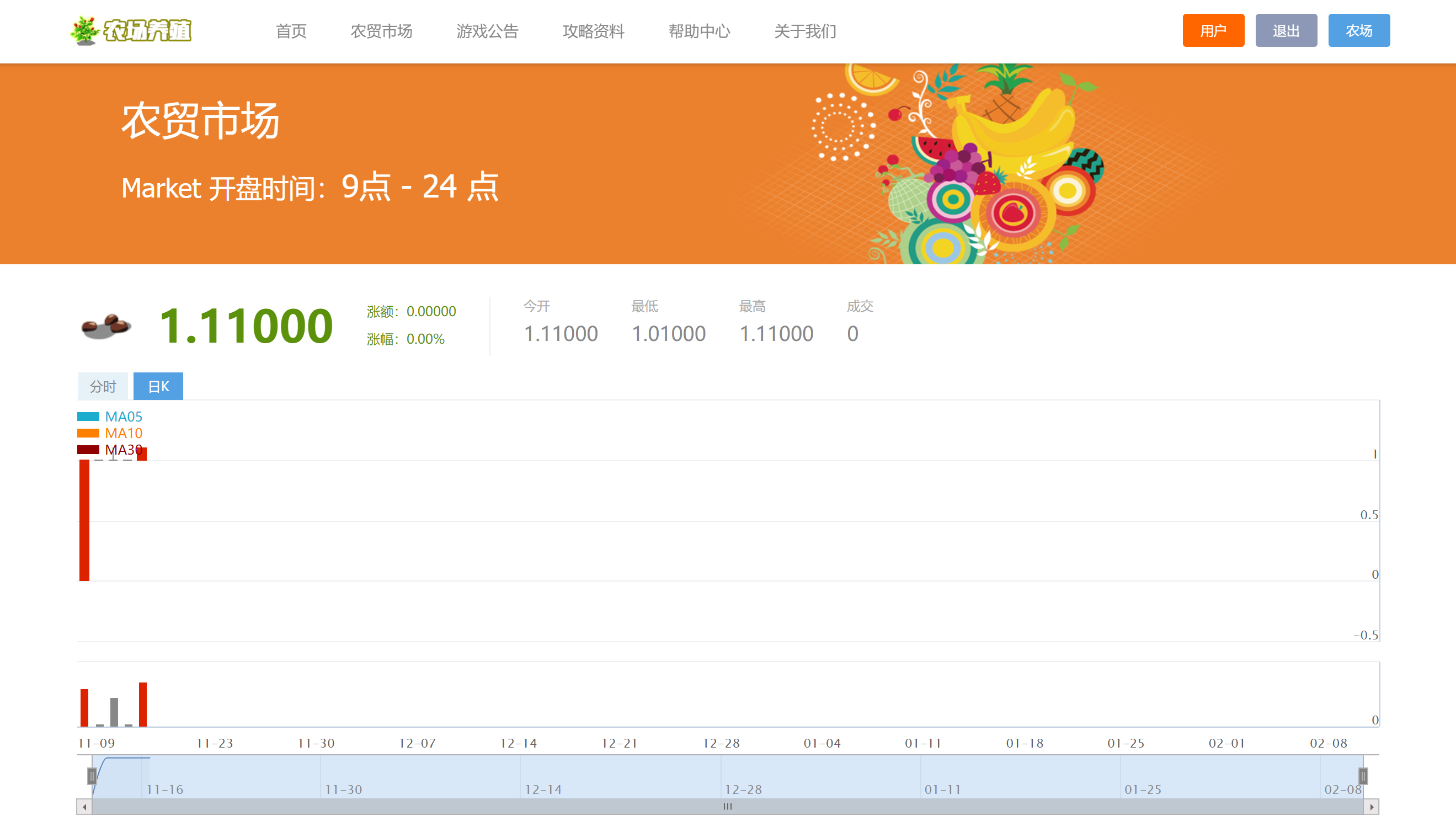Viewport: 1456px width, 832px height.
Task: Switch to 分时 minute chart view
Action: coord(103,386)
